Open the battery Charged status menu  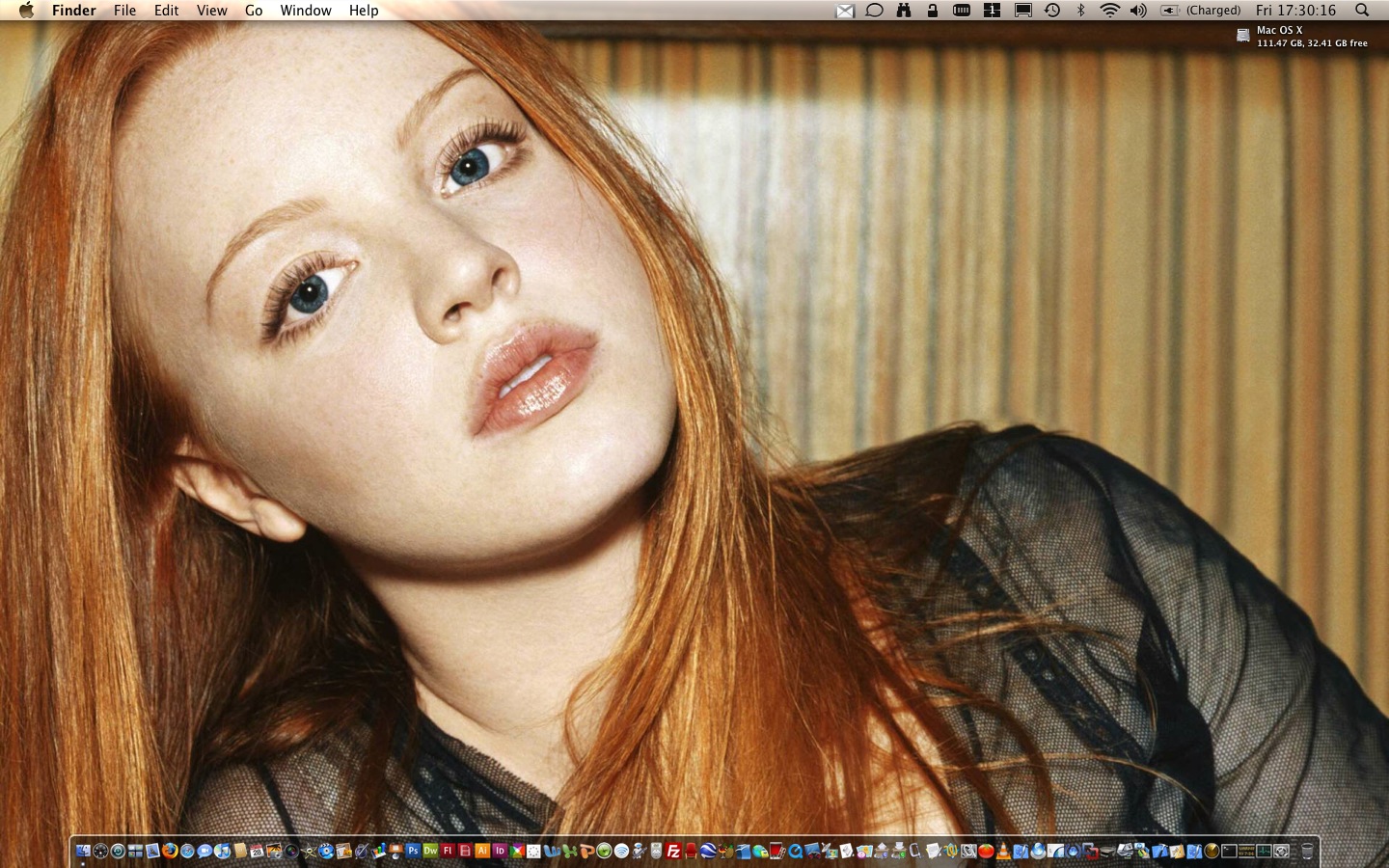(1201, 11)
